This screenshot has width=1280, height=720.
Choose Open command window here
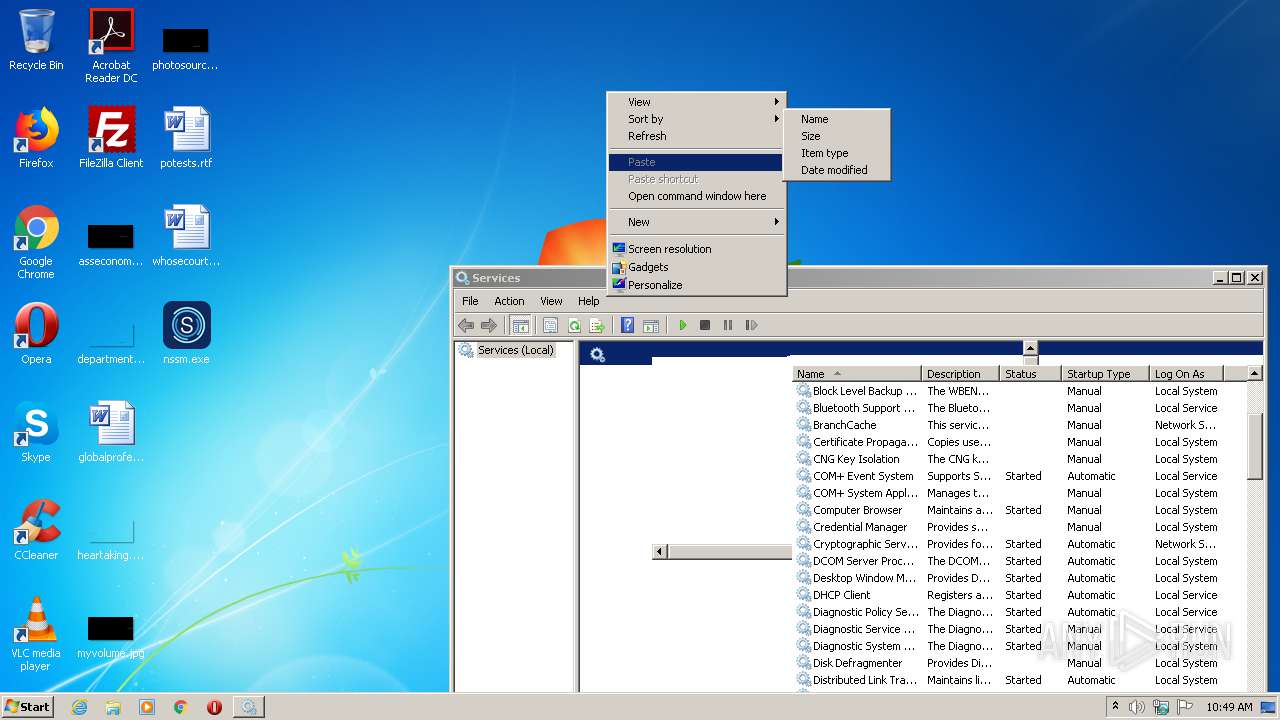point(696,196)
